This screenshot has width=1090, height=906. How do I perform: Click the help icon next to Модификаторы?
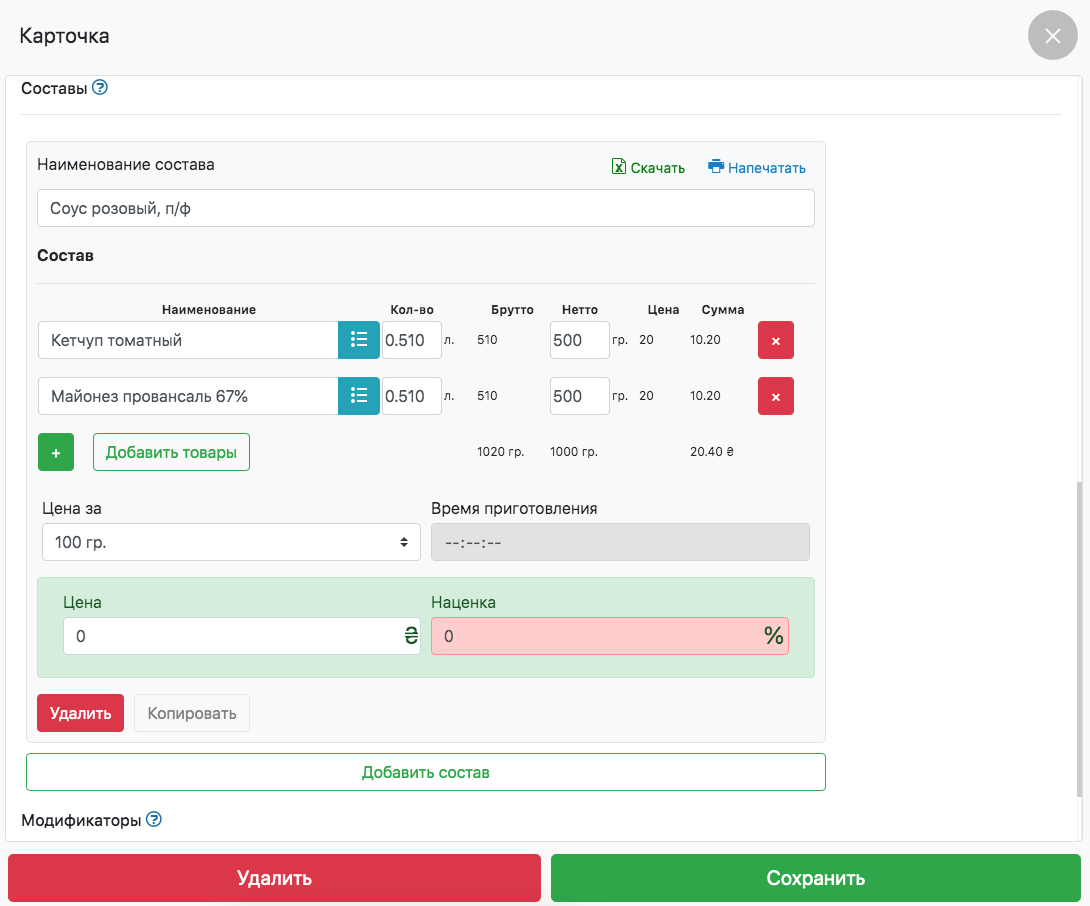(x=154, y=820)
